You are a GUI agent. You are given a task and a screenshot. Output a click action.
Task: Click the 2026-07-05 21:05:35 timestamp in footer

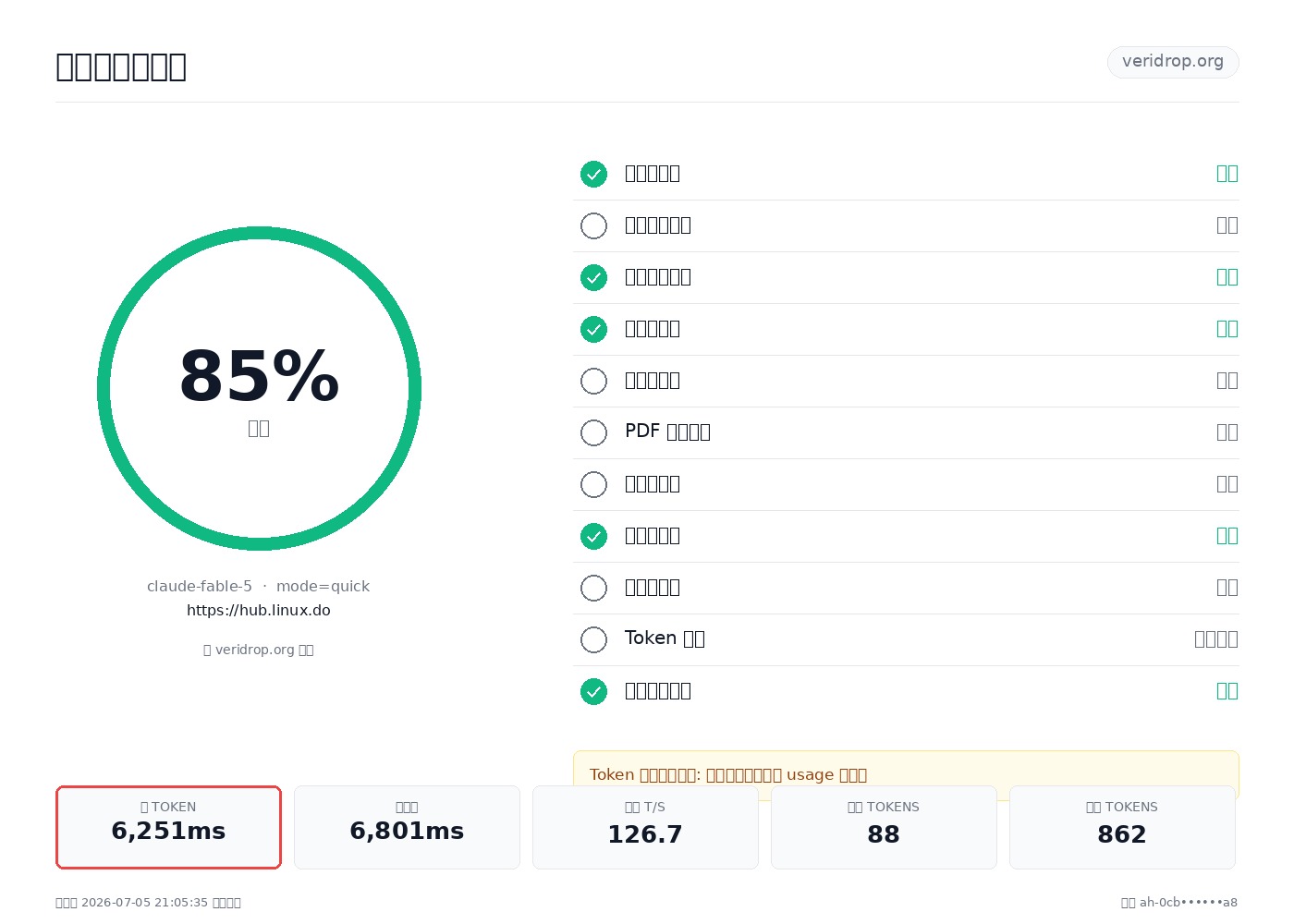(x=145, y=903)
